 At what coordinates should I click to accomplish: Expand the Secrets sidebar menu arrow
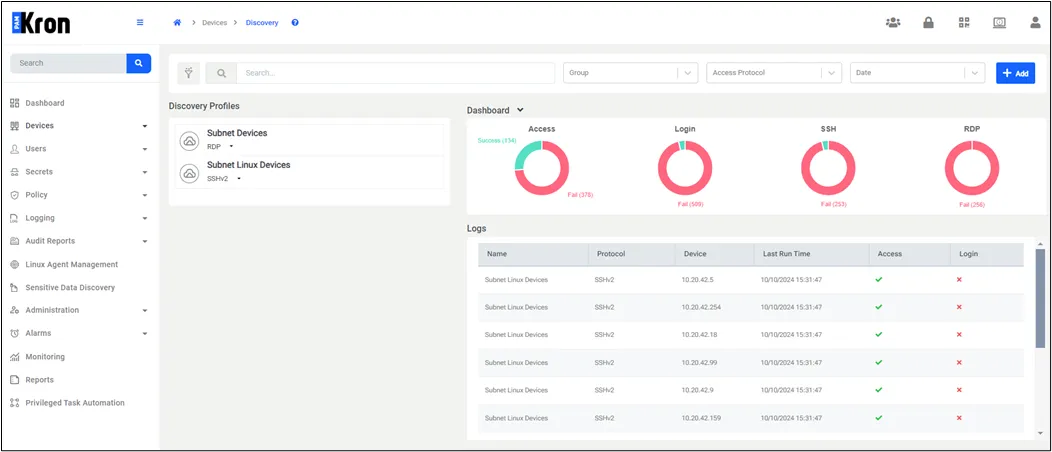[x=145, y=172]
